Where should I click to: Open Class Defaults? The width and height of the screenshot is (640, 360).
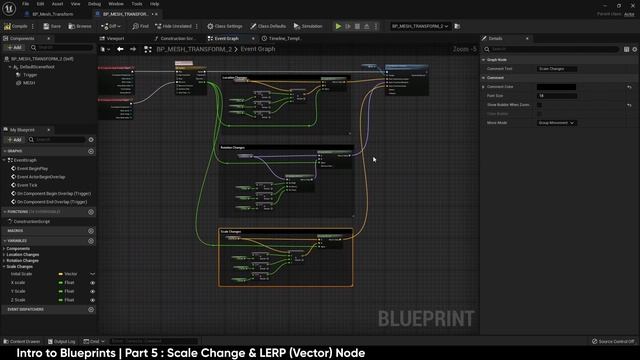tap(268, 26)
